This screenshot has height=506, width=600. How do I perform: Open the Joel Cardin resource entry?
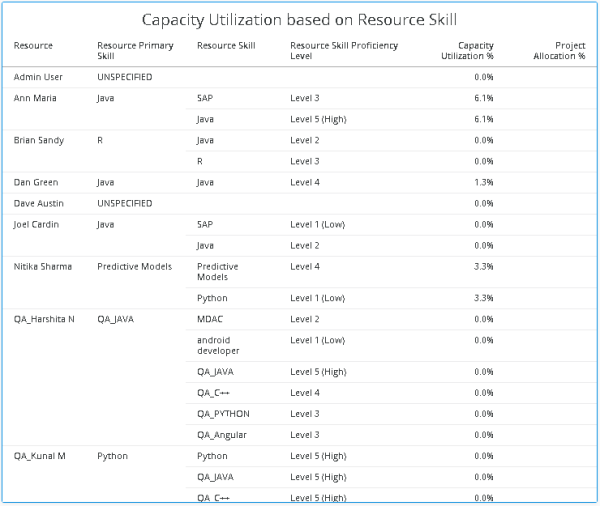[37, 224]
